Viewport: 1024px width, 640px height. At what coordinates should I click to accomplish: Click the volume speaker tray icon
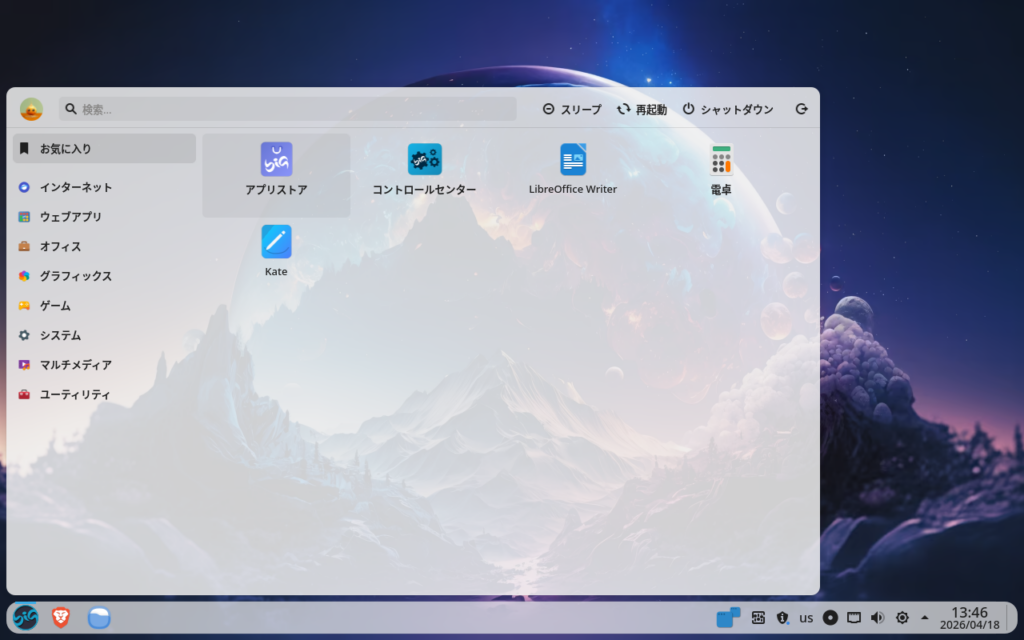tap(878, 618)
